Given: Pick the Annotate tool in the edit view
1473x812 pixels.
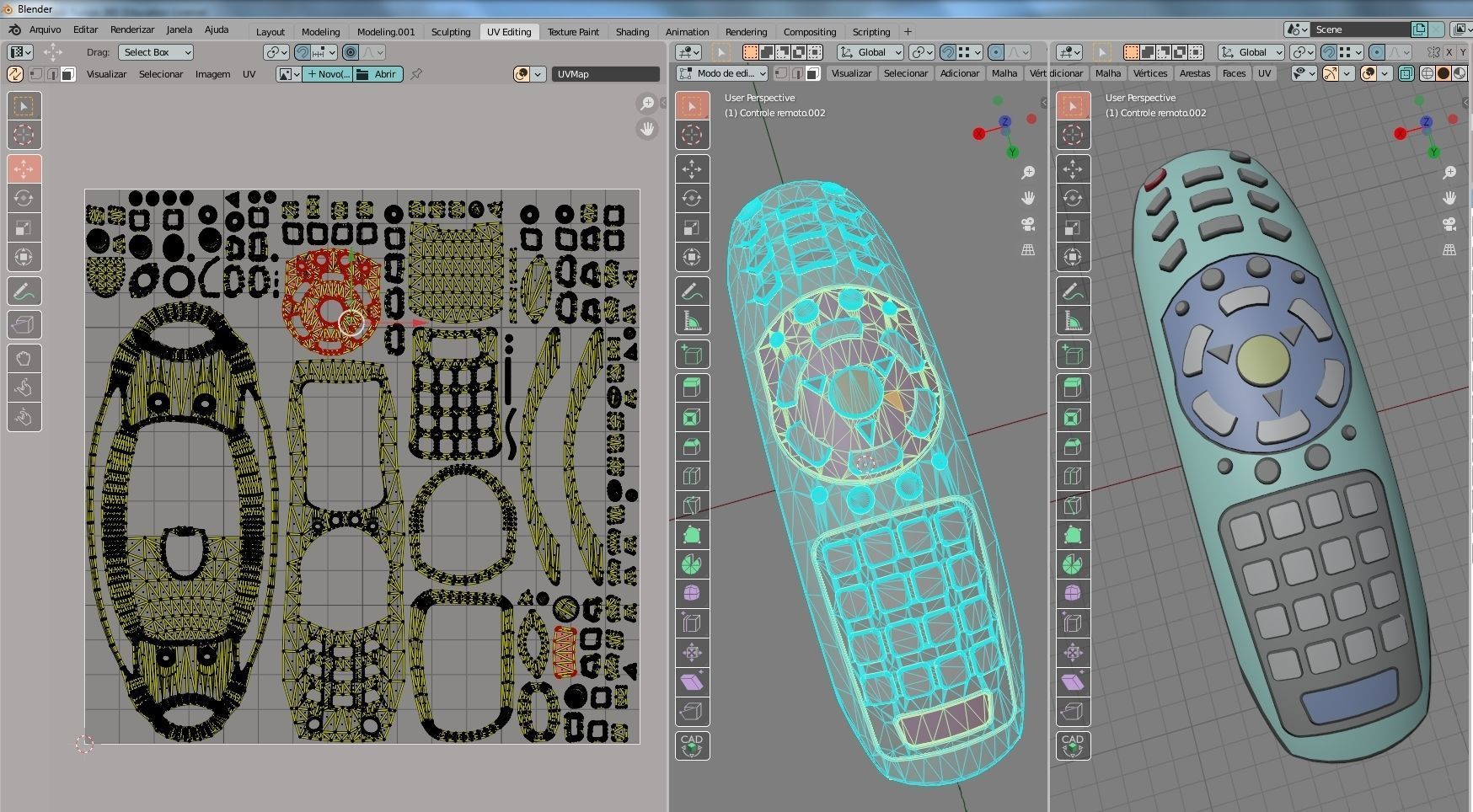Looking at the screenshot, I should 692,291.
